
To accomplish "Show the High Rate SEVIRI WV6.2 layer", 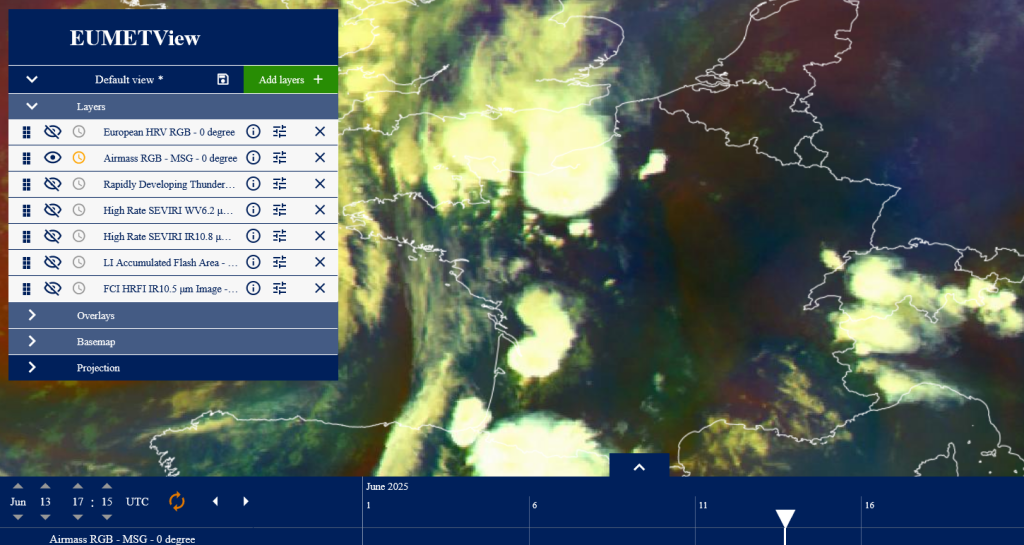I will coord(52,210).
